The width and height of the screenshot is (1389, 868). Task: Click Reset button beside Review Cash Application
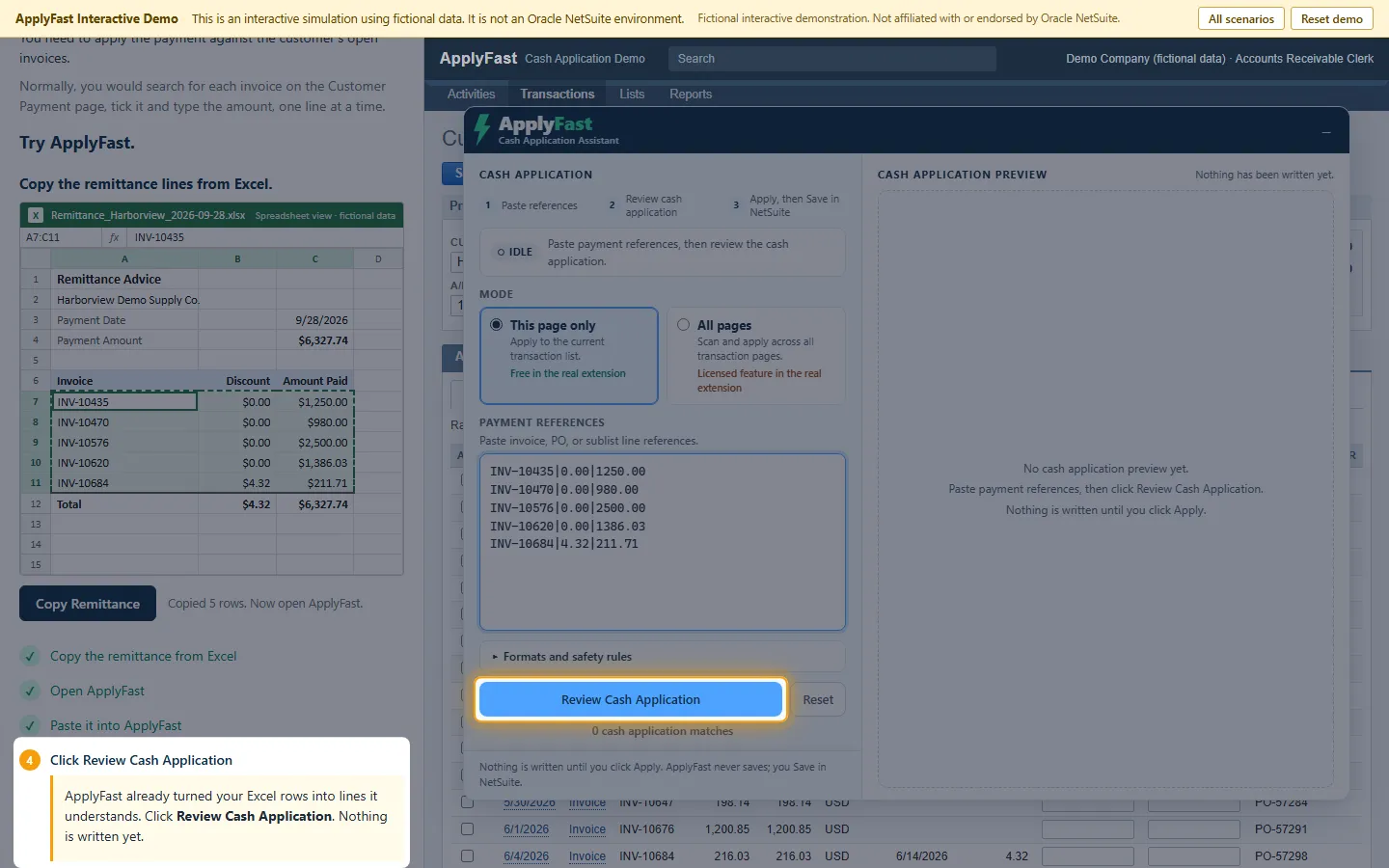[818, 699]
